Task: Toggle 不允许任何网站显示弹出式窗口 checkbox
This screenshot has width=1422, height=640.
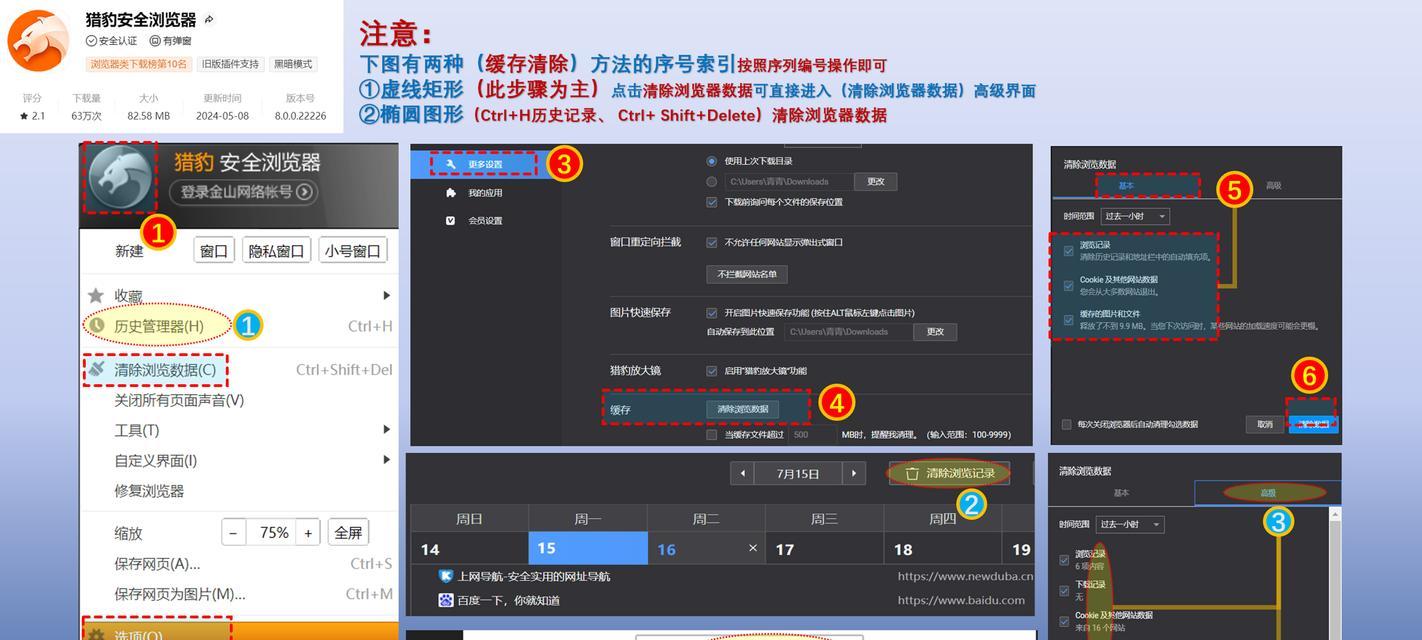Action: coord(712,242)
